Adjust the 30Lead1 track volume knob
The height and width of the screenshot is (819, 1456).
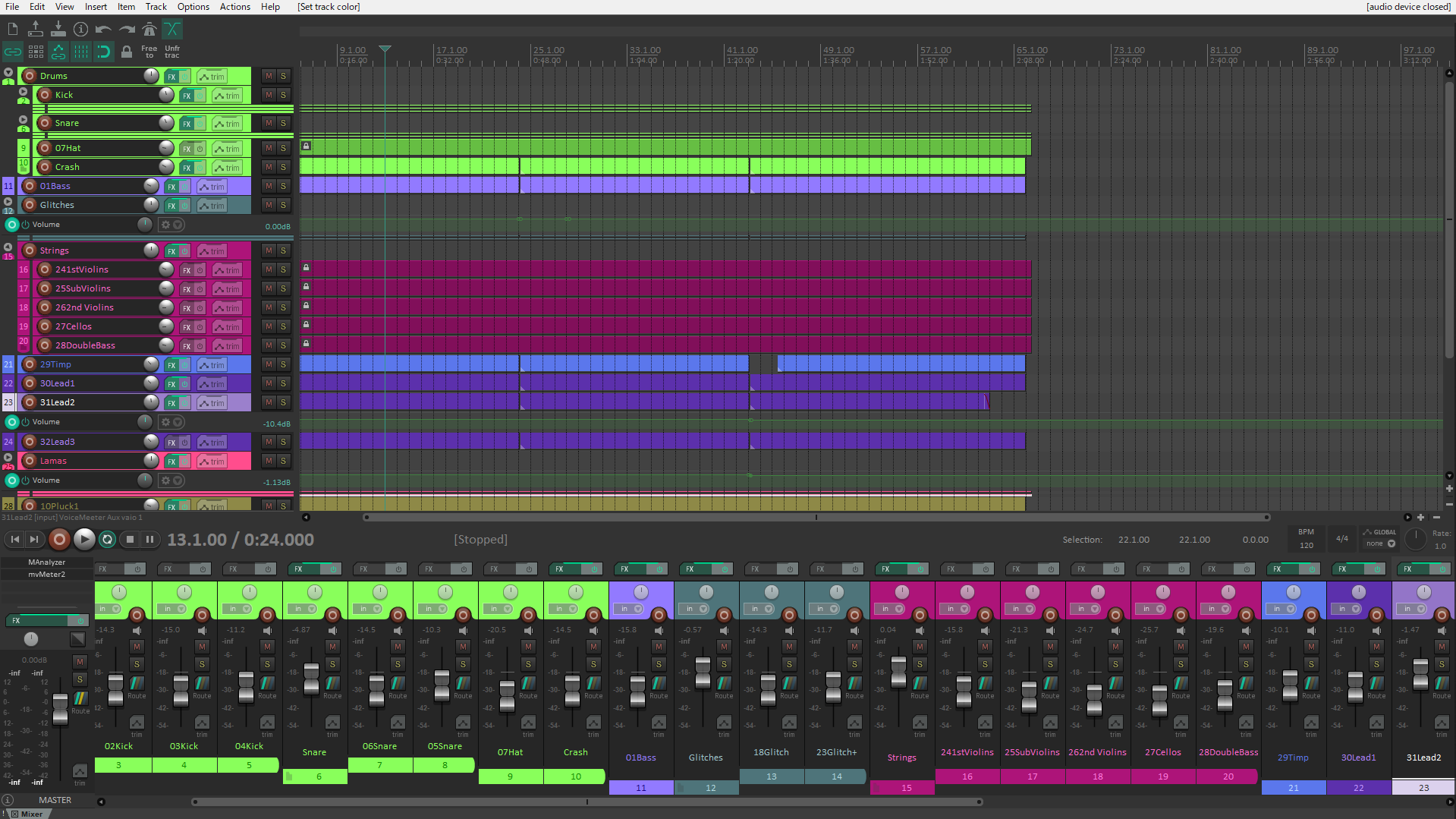coord(151,383)
